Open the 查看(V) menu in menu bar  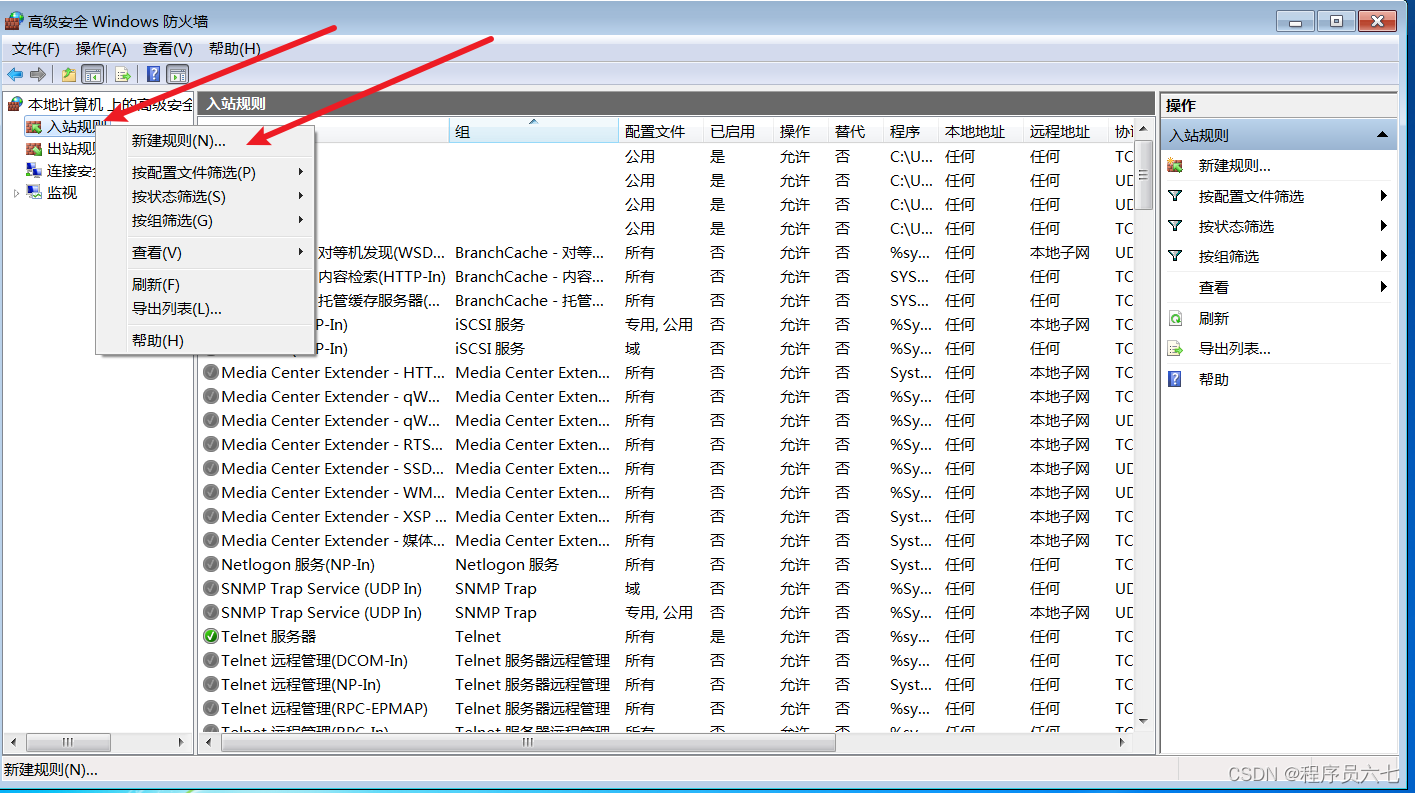(168, 48)
